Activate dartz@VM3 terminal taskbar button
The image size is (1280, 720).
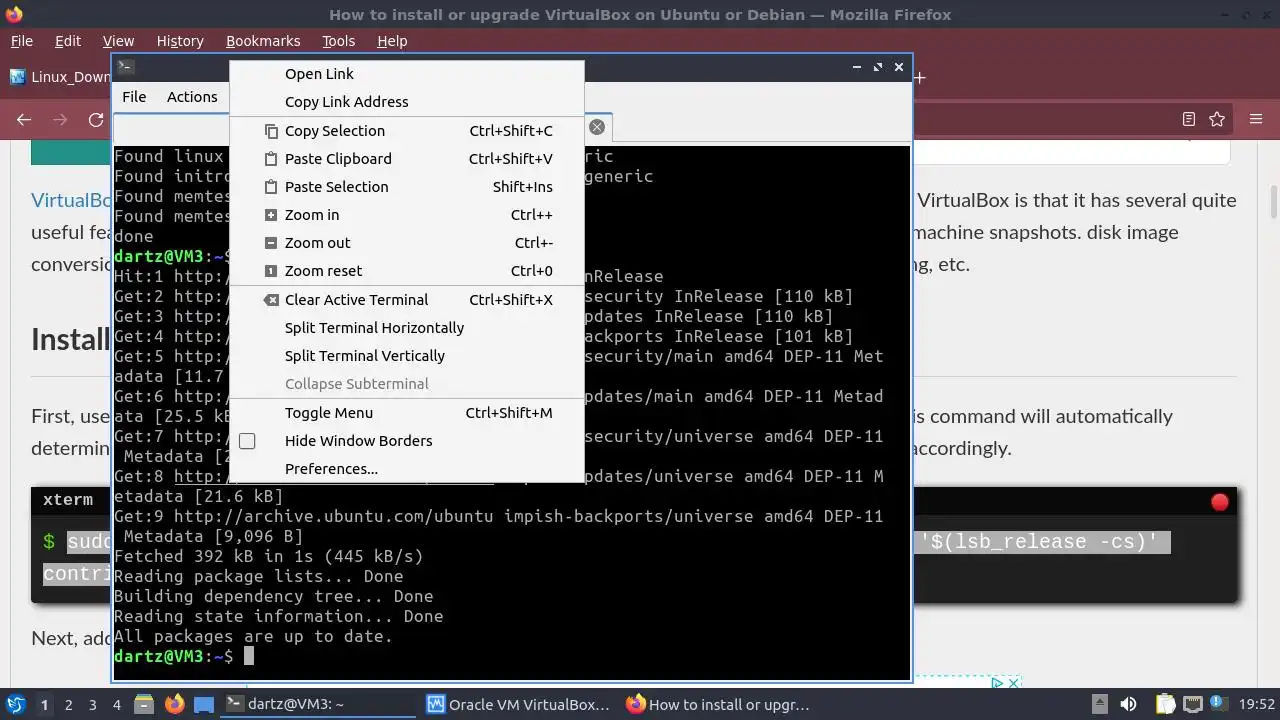pos(316,704)
